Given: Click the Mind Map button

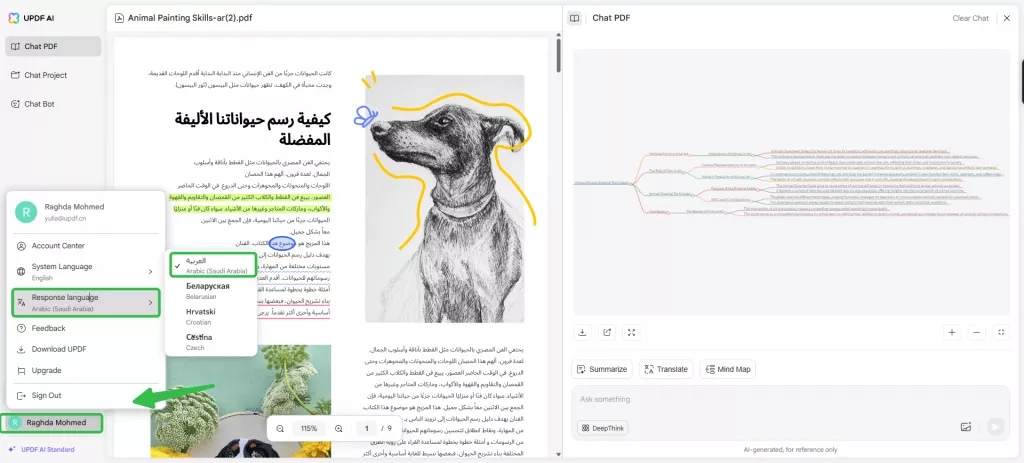Looking at the screenshot, I should point(728,369).
